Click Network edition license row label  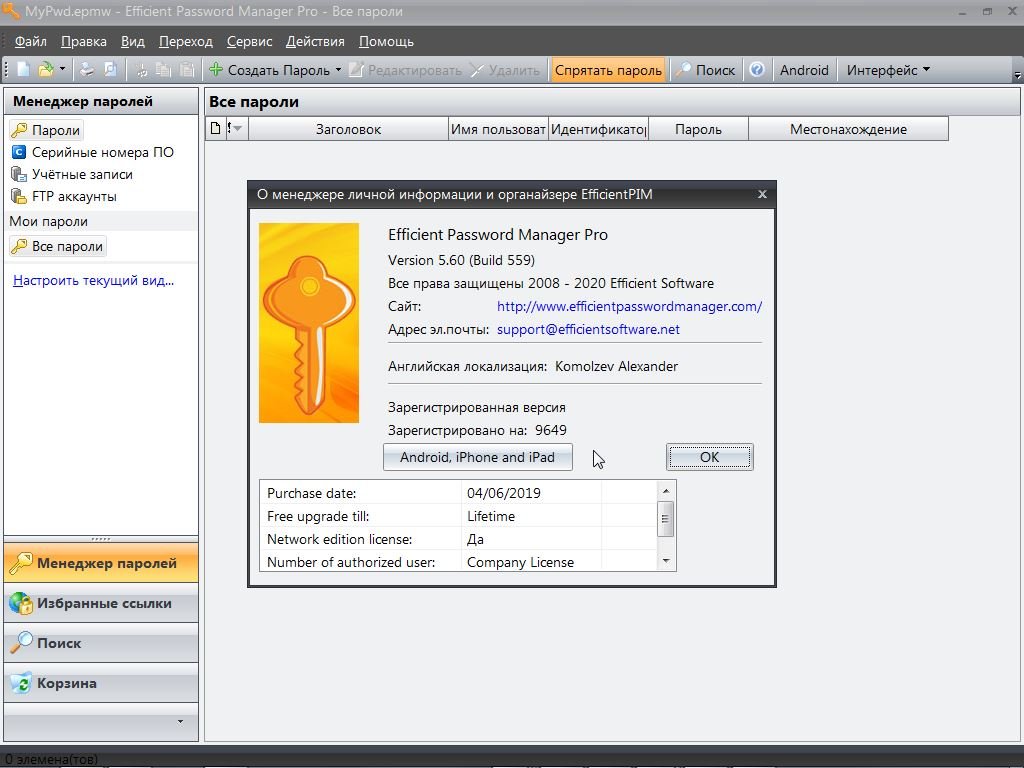tap(339, 539)
